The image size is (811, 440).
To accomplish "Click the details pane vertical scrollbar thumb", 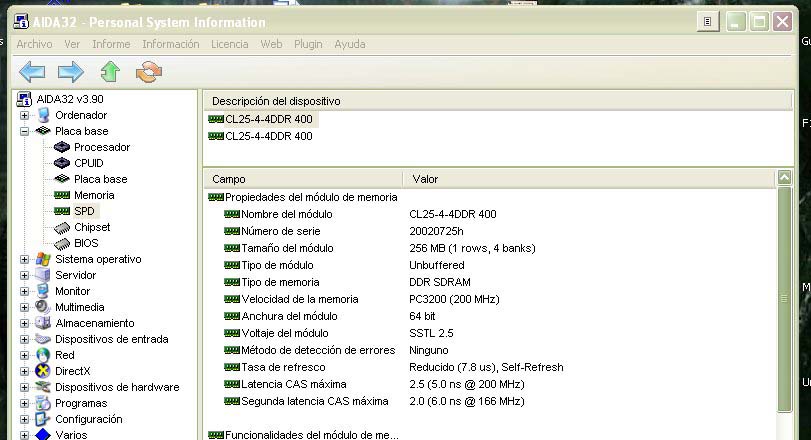I will [784, 299].
